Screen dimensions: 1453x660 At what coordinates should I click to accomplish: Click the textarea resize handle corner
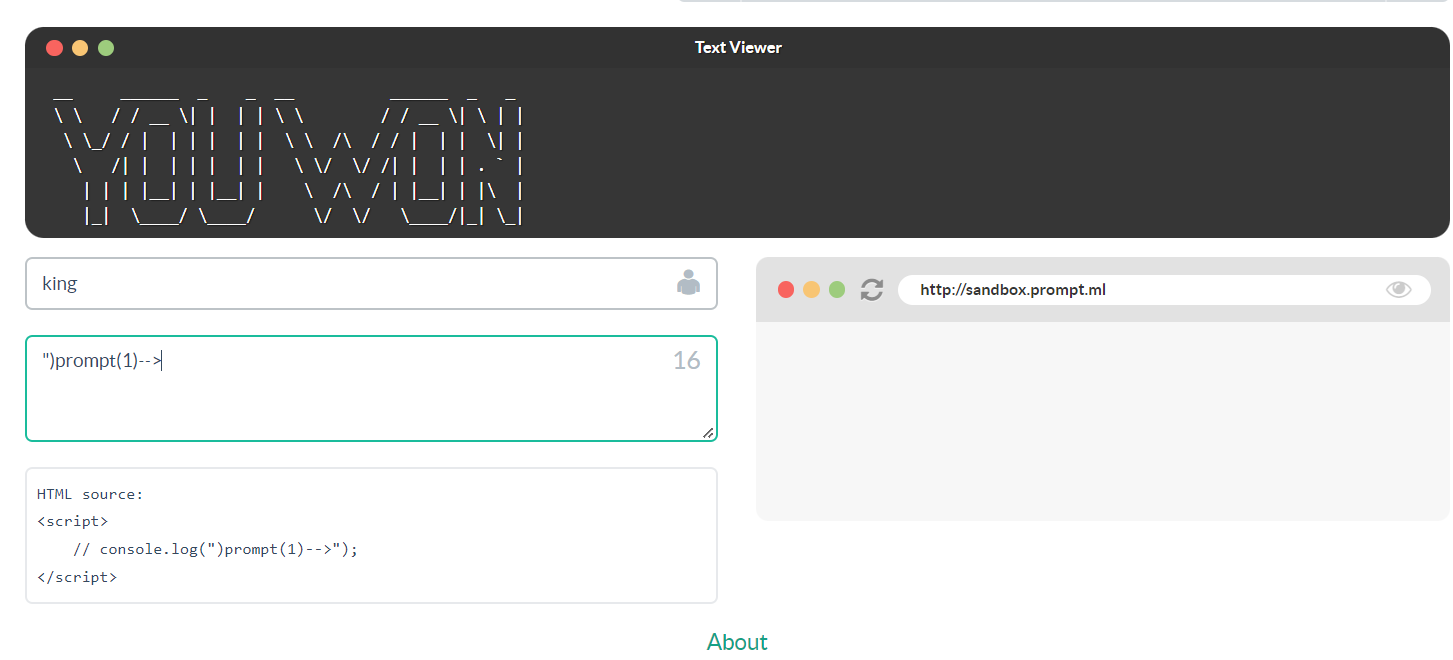[708, 432]
